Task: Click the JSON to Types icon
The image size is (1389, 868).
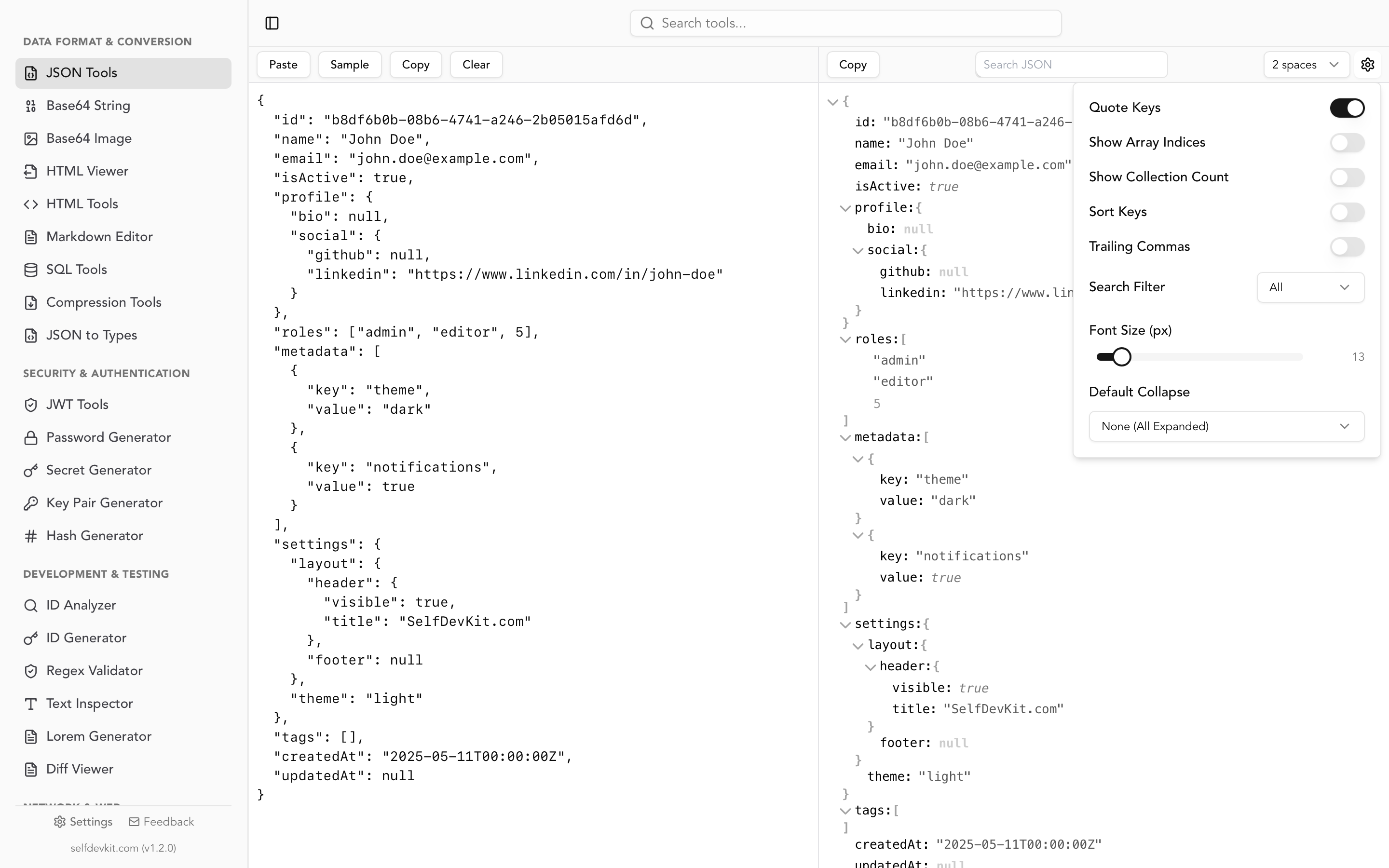Action: (x=31, y=335)
